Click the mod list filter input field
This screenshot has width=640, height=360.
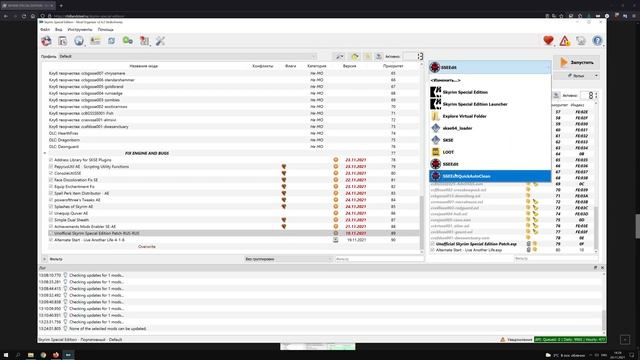click(379, 259)
